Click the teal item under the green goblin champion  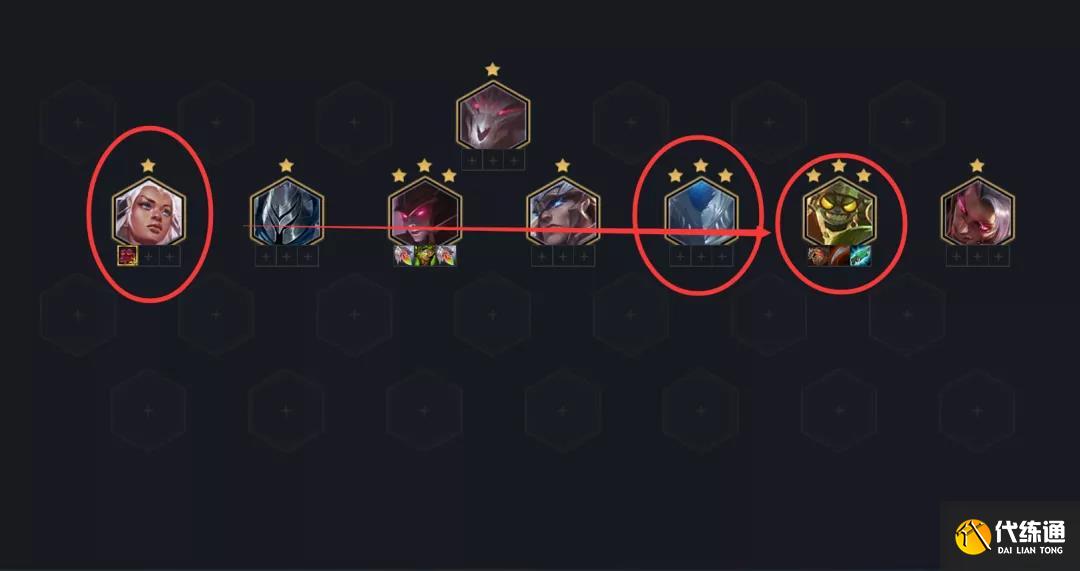pos(860,256)
